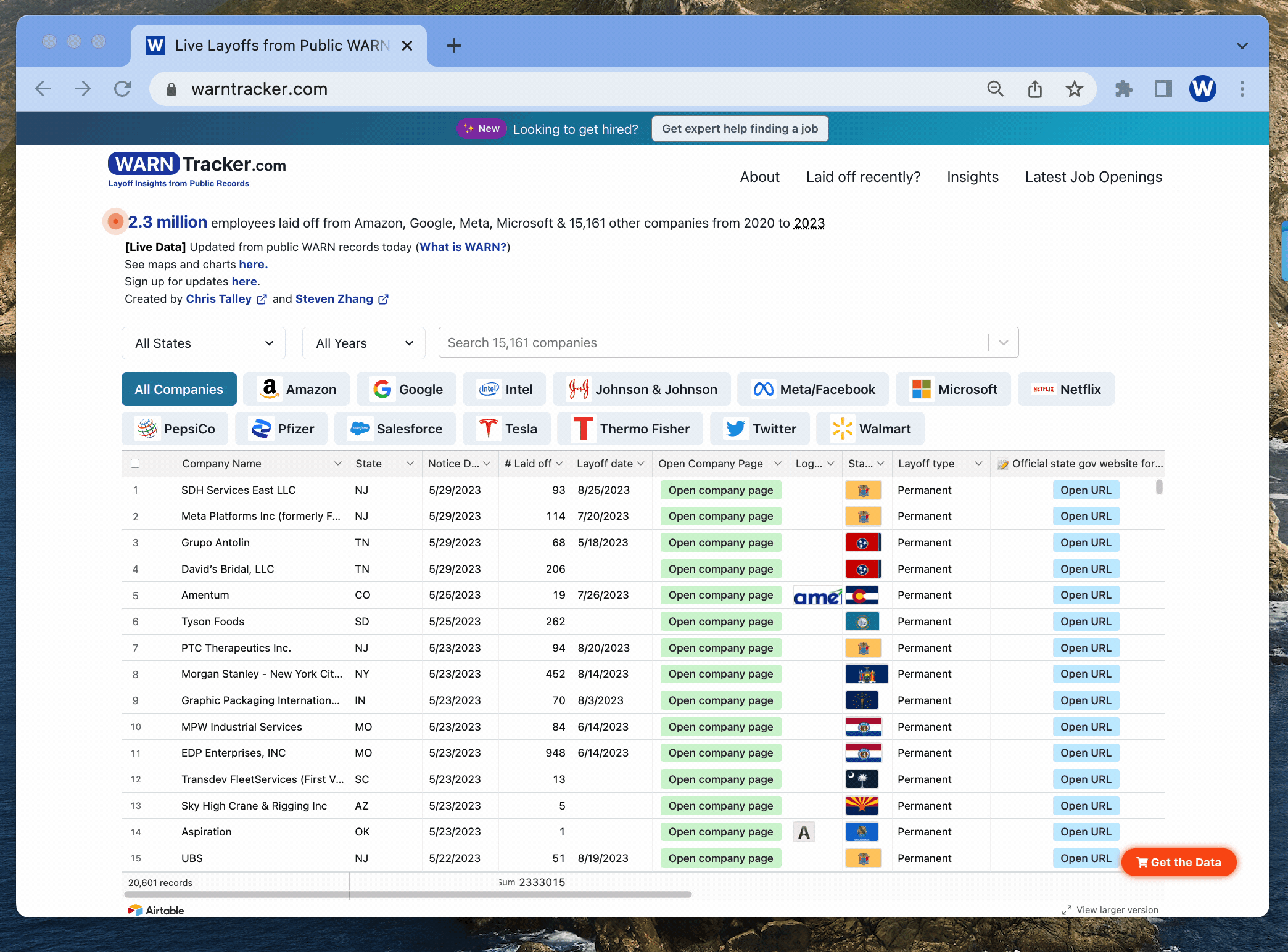Viewport: 1288px width, 952px height.
Task: Select the All Companies filter tab
Action: (x=179, y=390)
